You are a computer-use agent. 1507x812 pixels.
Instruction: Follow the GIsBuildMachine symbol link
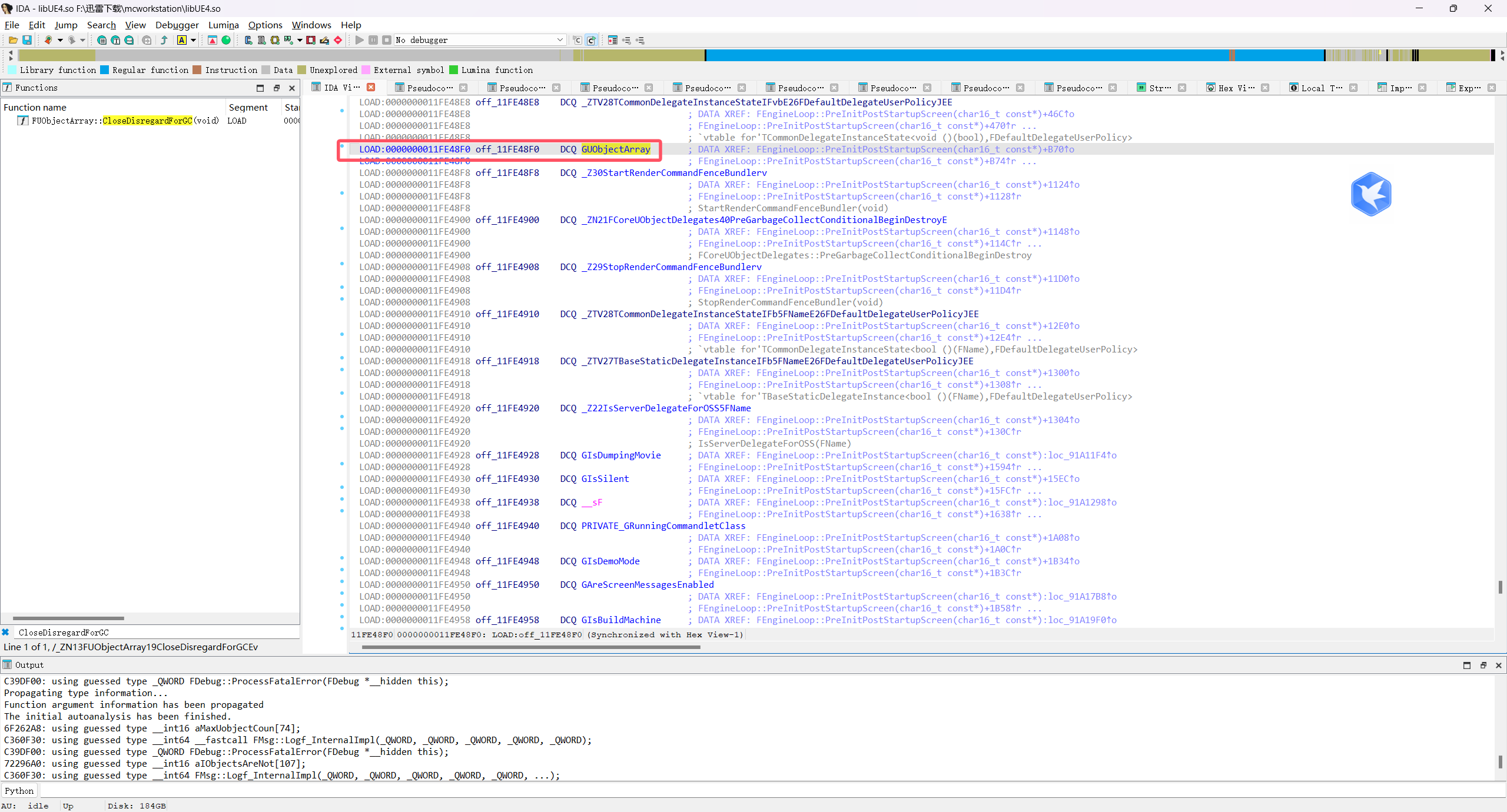pos(621,620)
